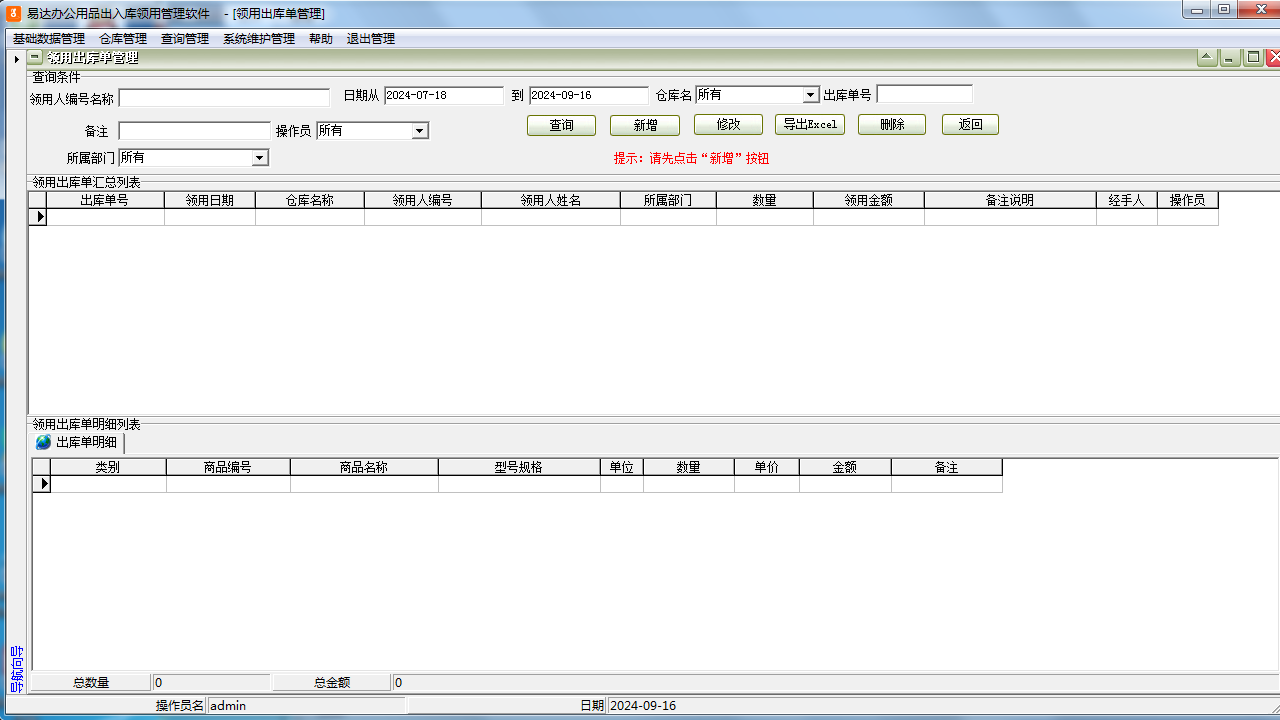The height and width of the screenshot is (720, 1280).
Task: Maximize the inner 领用出库单管理 panel
Action: pos(1252,58)
